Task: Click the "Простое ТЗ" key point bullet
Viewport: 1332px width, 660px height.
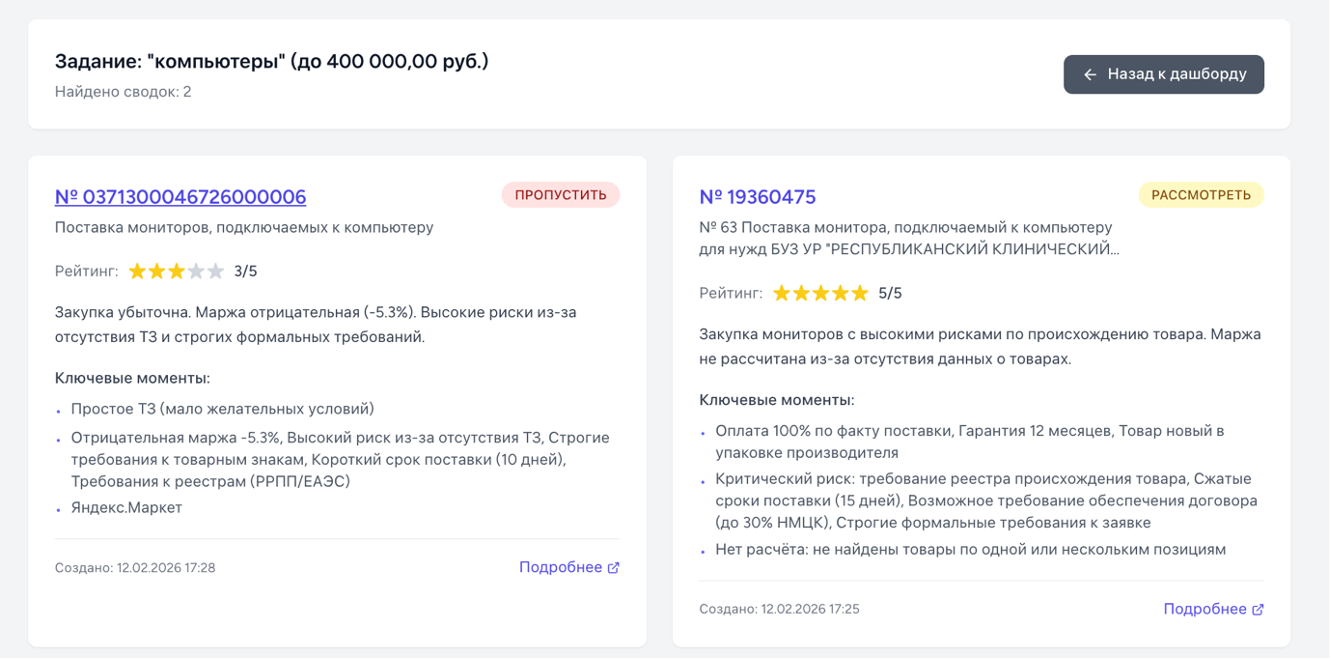Action: tap(222, 408)
